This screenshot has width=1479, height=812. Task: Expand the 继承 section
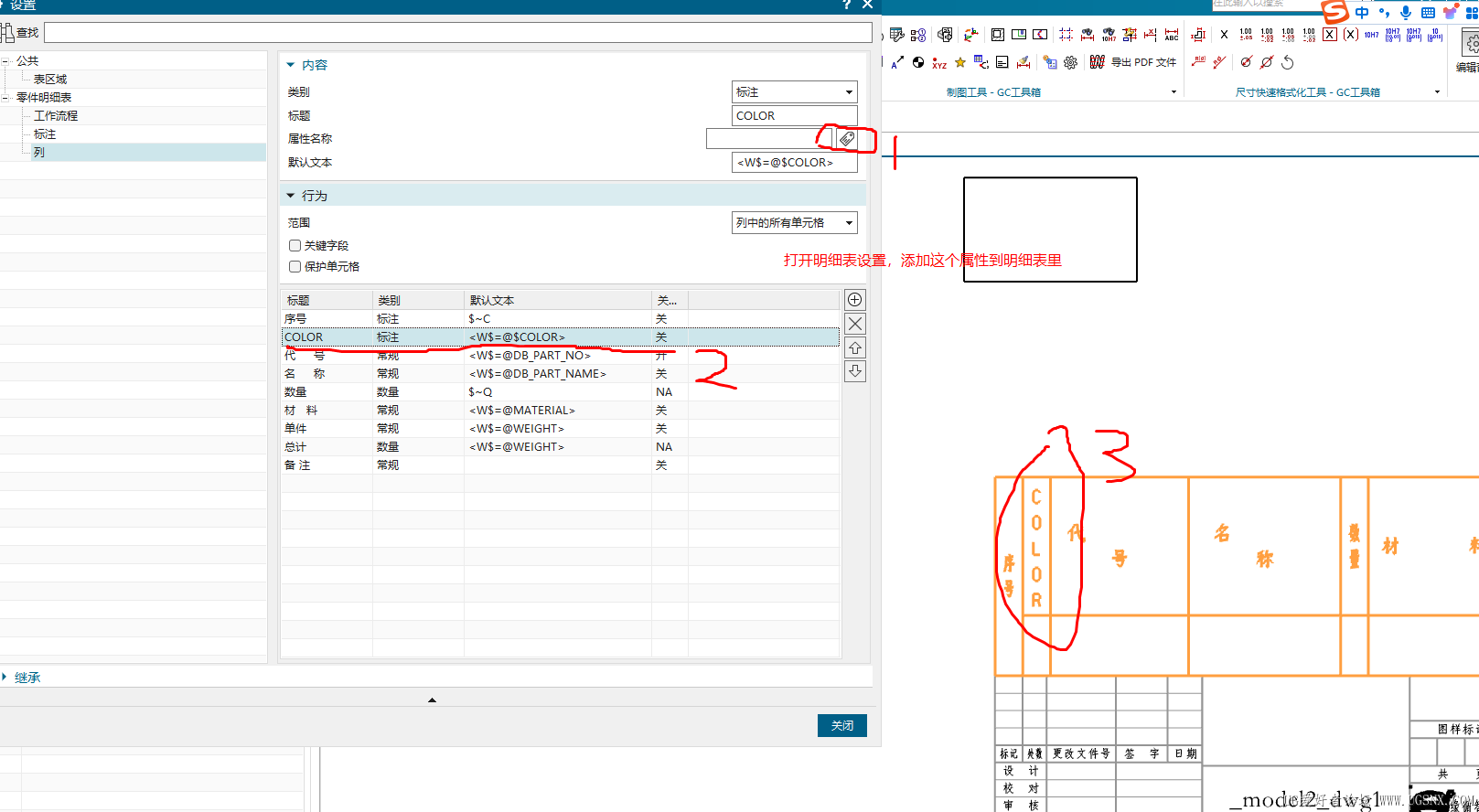point(5,678)
